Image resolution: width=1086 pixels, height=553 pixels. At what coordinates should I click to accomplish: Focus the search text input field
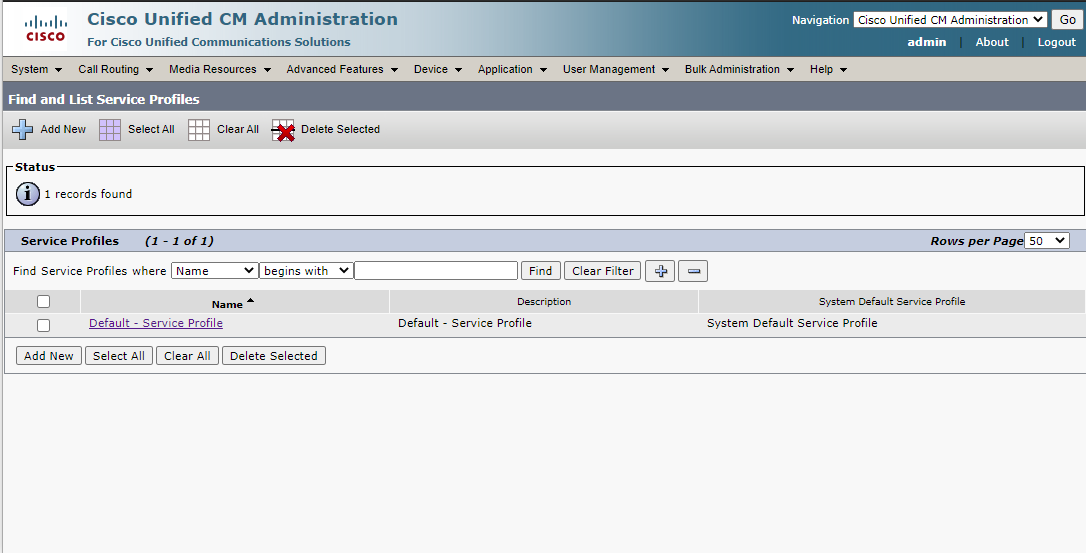click(x=436, y=271)
